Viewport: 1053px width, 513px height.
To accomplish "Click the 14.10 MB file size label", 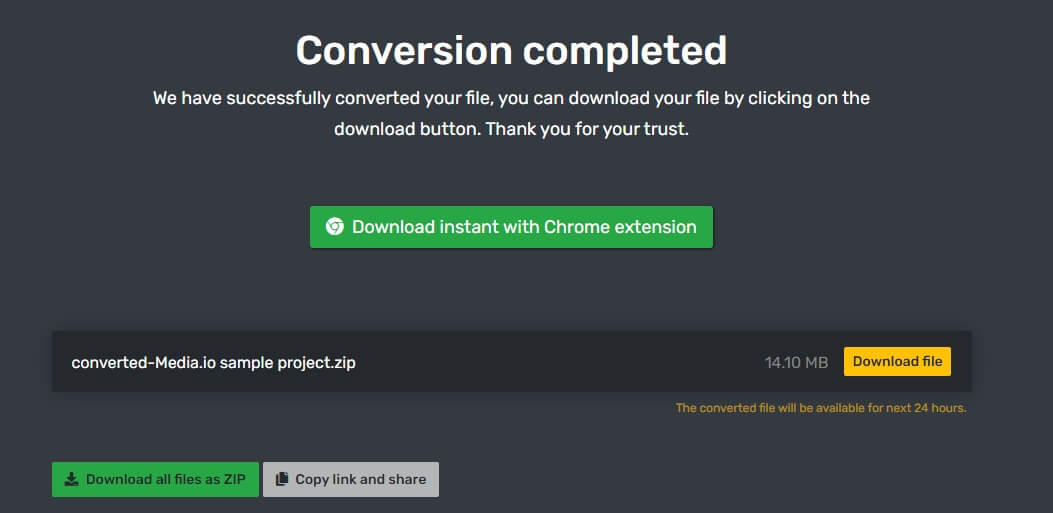I will pos(796,363).
